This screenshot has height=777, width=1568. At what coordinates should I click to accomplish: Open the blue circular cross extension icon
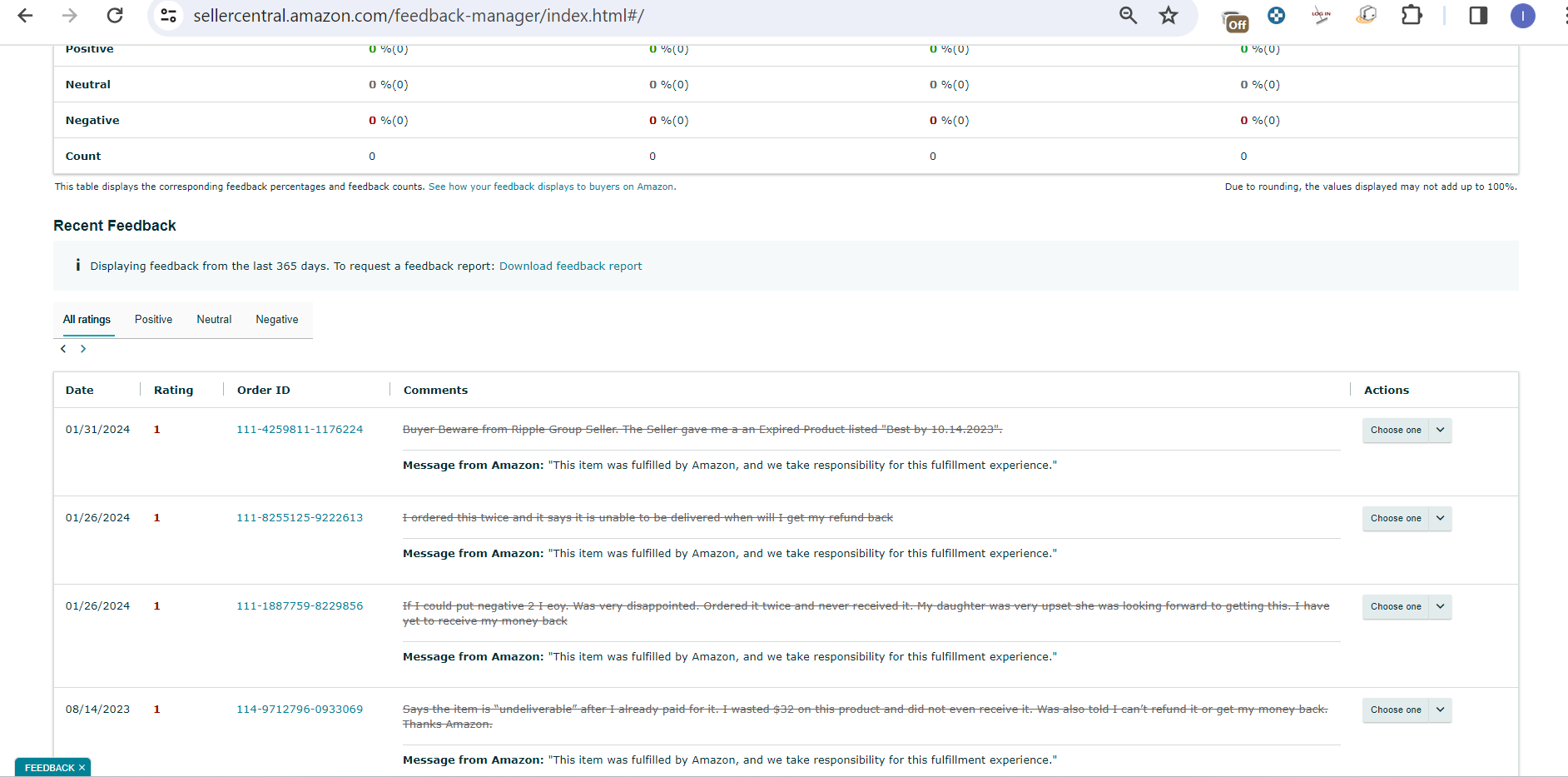pyautogui.click(x=1277, y=15)
